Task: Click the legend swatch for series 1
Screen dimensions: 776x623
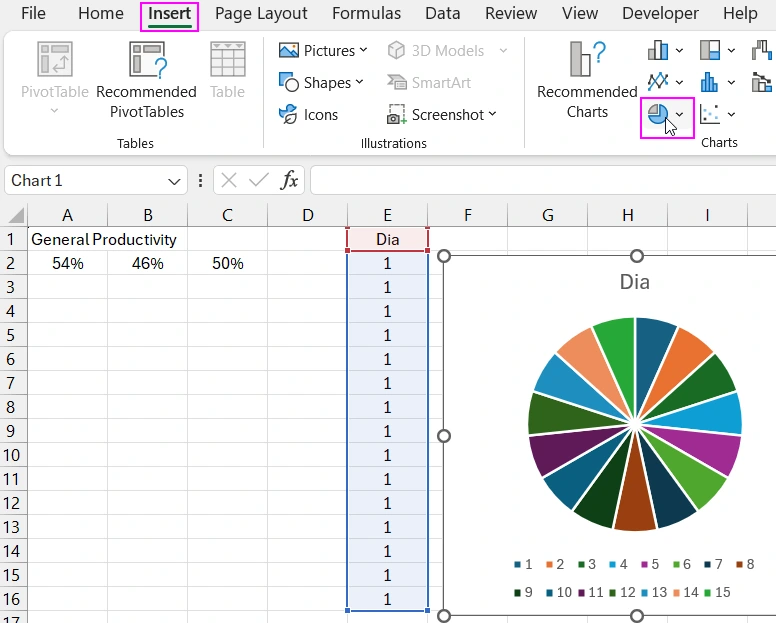Action: coord(518,565)
